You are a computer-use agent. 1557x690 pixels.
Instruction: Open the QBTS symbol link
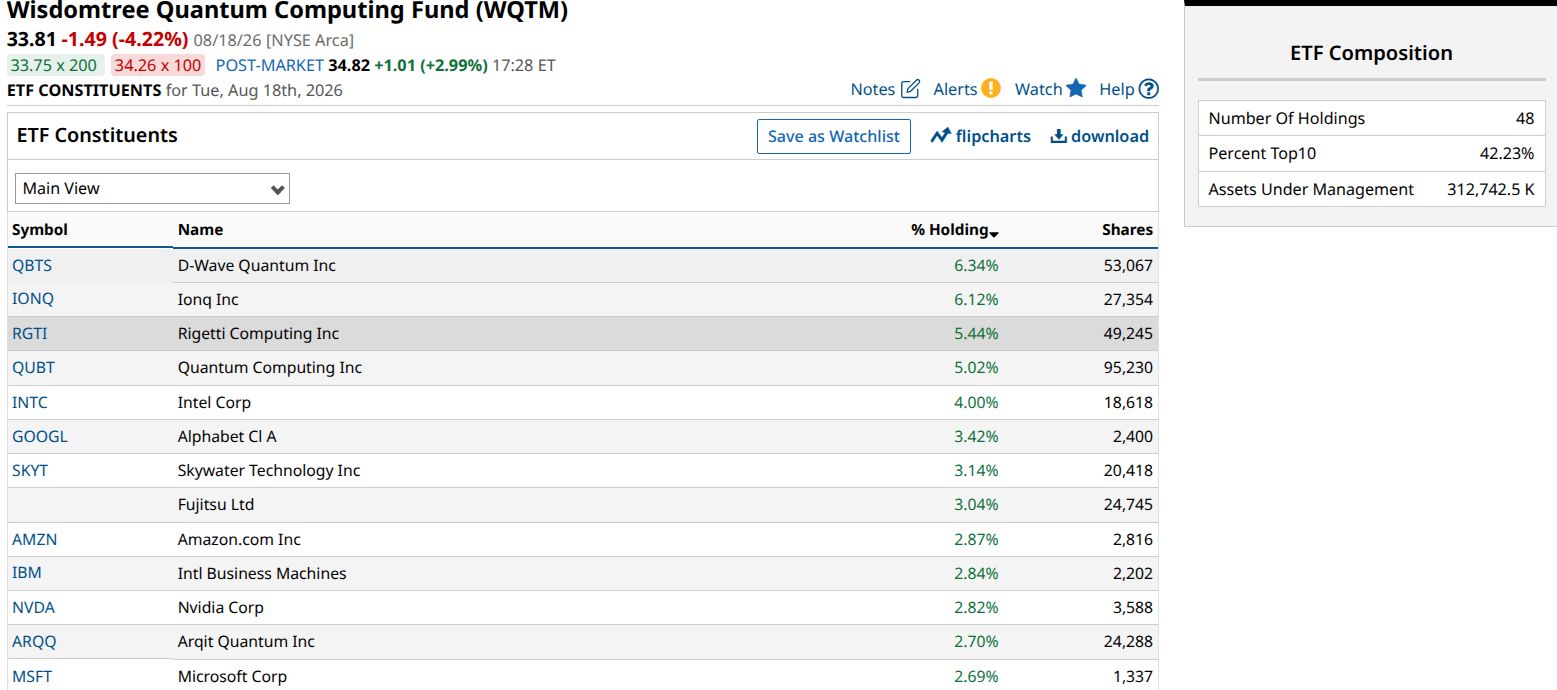point(32,265)
